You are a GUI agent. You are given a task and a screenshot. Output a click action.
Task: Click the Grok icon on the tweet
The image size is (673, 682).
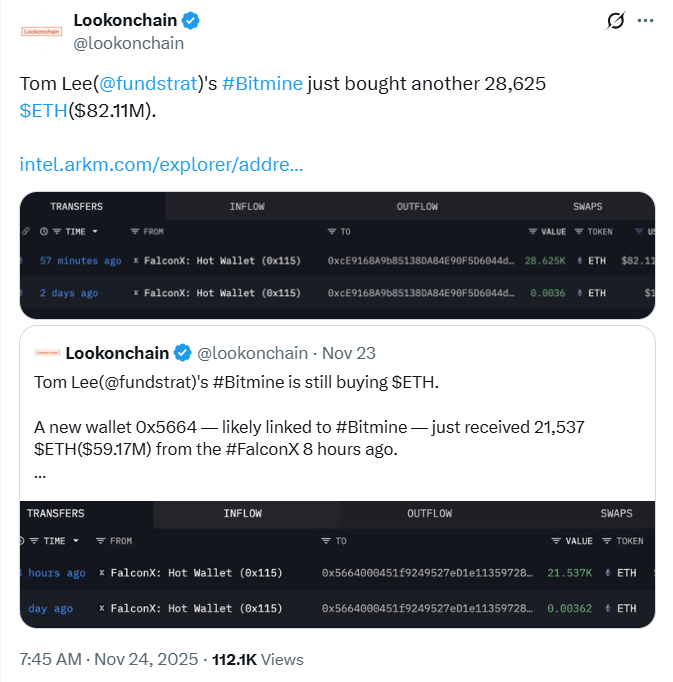pyautogui.click(x=617, y=21)
